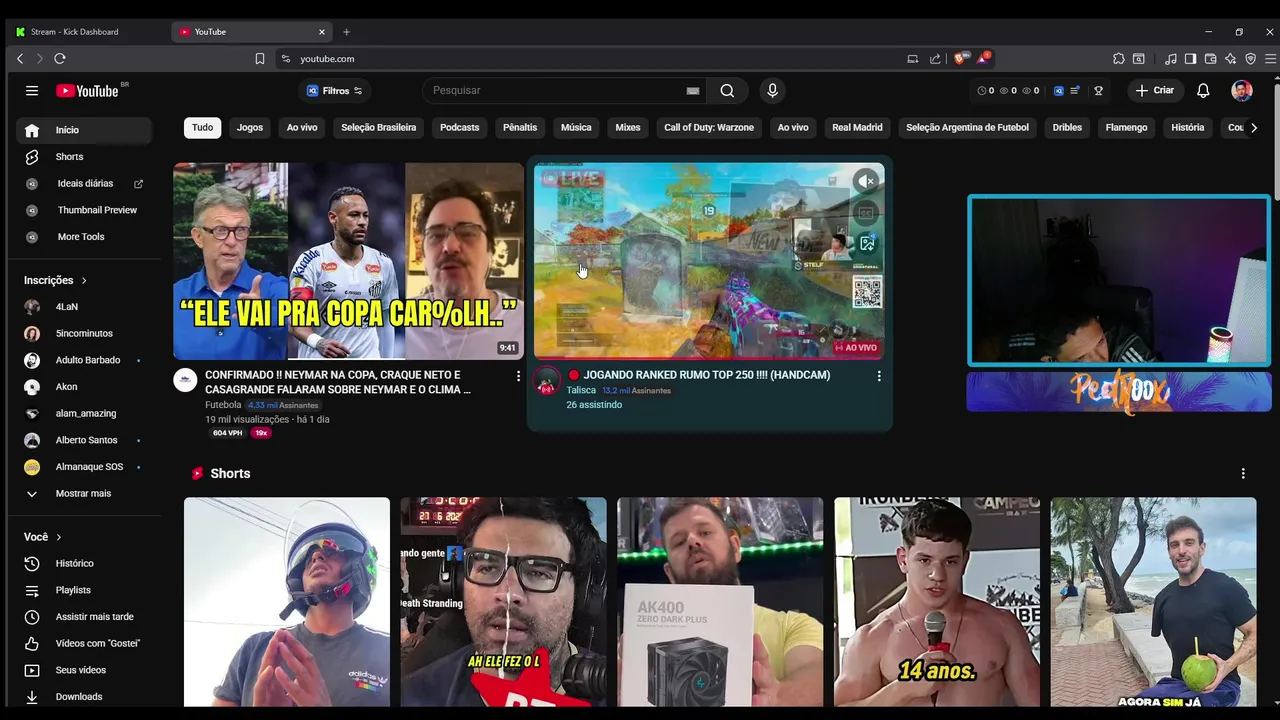Select the Podcasts chip

[x=460, y=127]
